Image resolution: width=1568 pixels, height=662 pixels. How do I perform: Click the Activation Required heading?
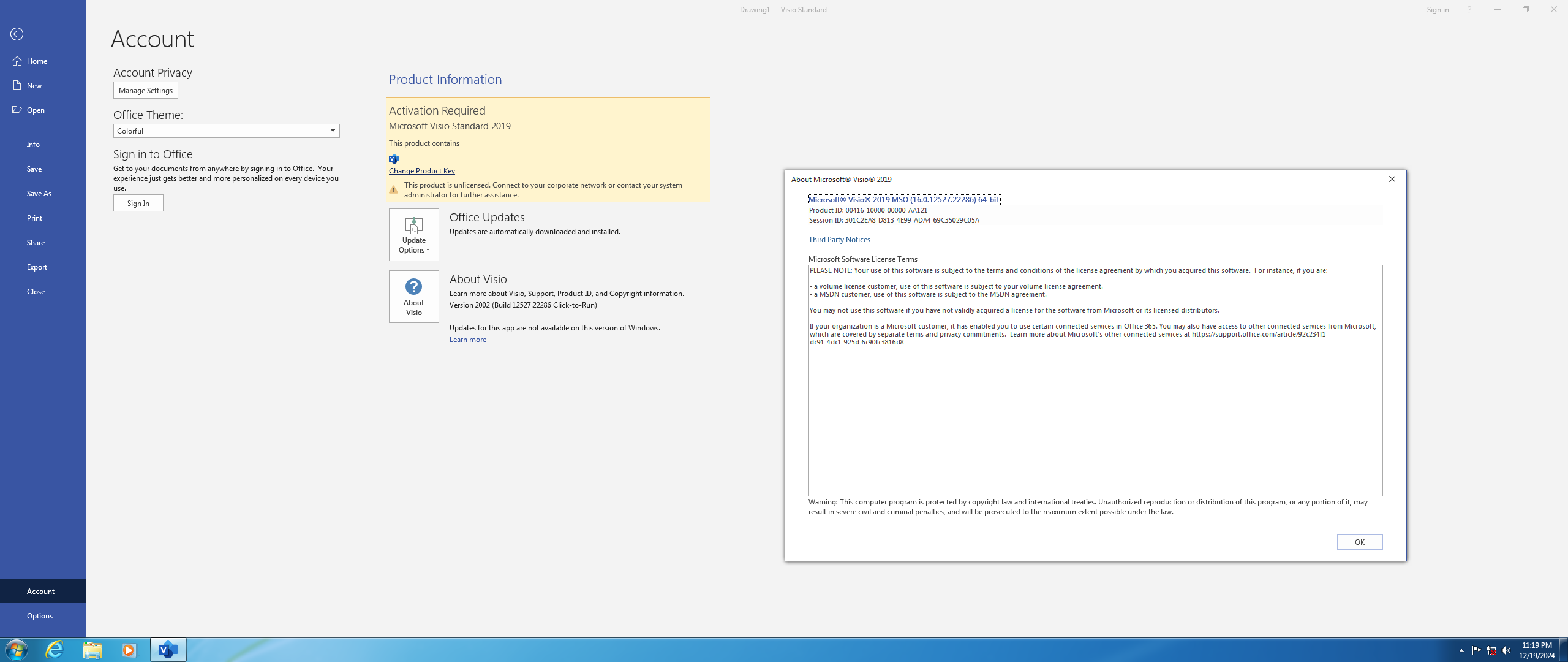pos(437,110)
